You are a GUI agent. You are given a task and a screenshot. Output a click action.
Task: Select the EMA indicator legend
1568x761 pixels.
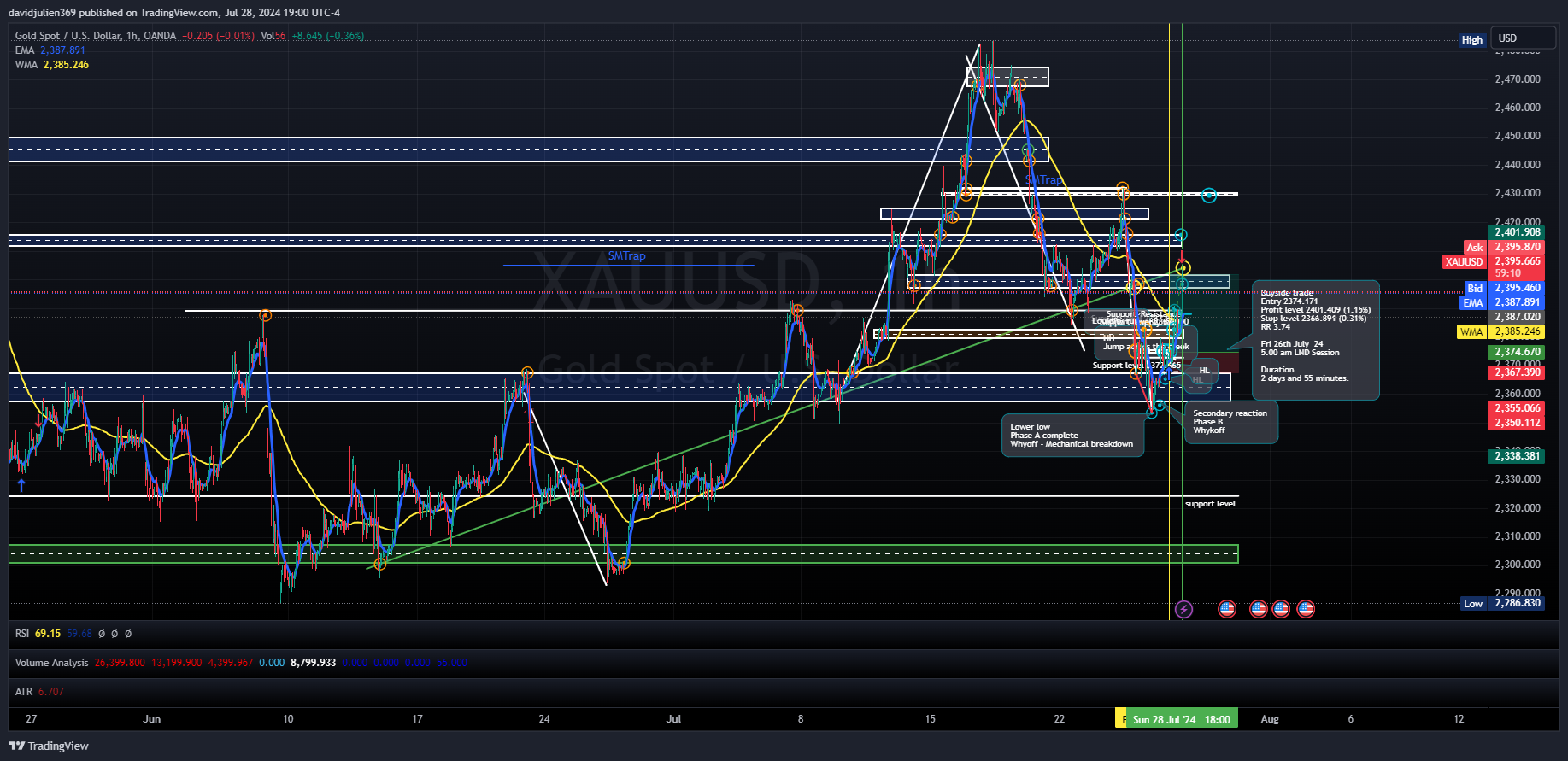tap(50, 50)
